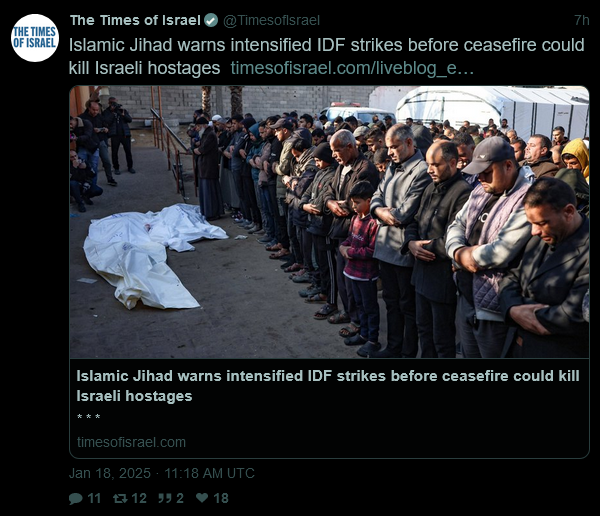Viewport: 600px width, 516px height.
Task: Click the reply speech bubble icon
Action: (76, 498)
